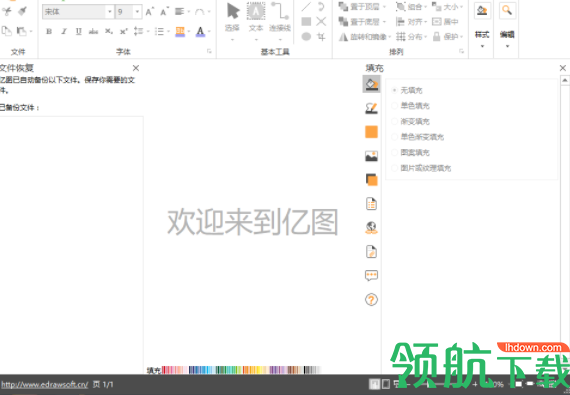Expand the 对齐 align dropdown
Viewport: 570px width, 395px height.
click(x=425, y=22)
